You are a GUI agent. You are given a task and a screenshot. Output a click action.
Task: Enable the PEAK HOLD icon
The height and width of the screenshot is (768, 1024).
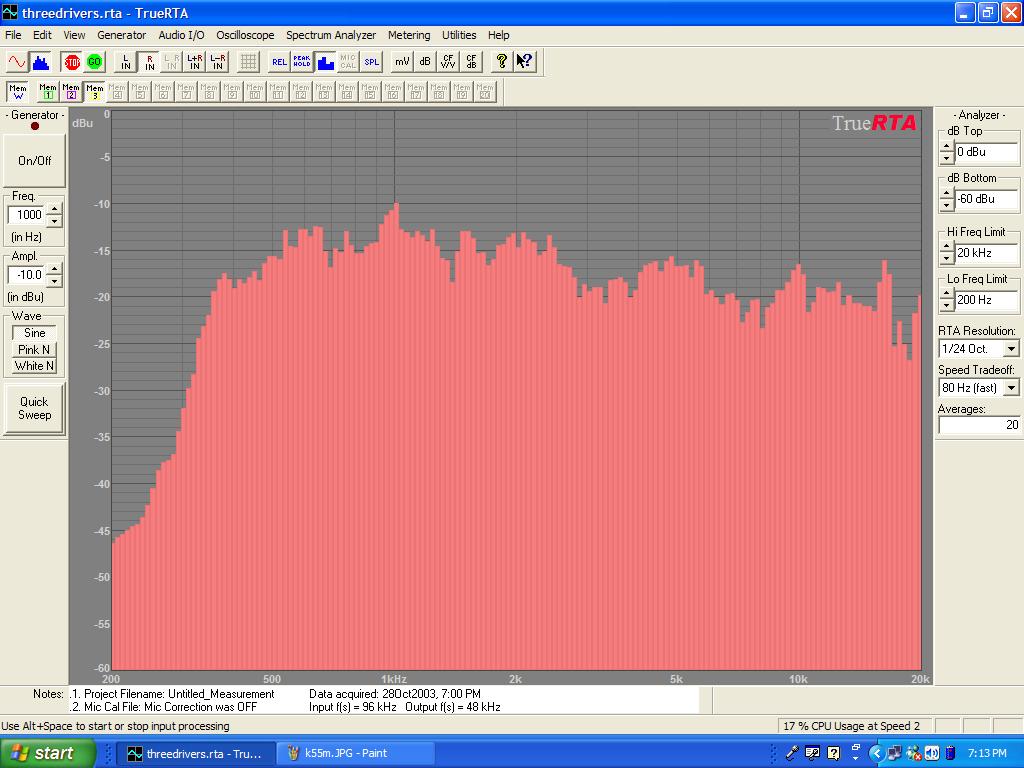pos(302,62)
